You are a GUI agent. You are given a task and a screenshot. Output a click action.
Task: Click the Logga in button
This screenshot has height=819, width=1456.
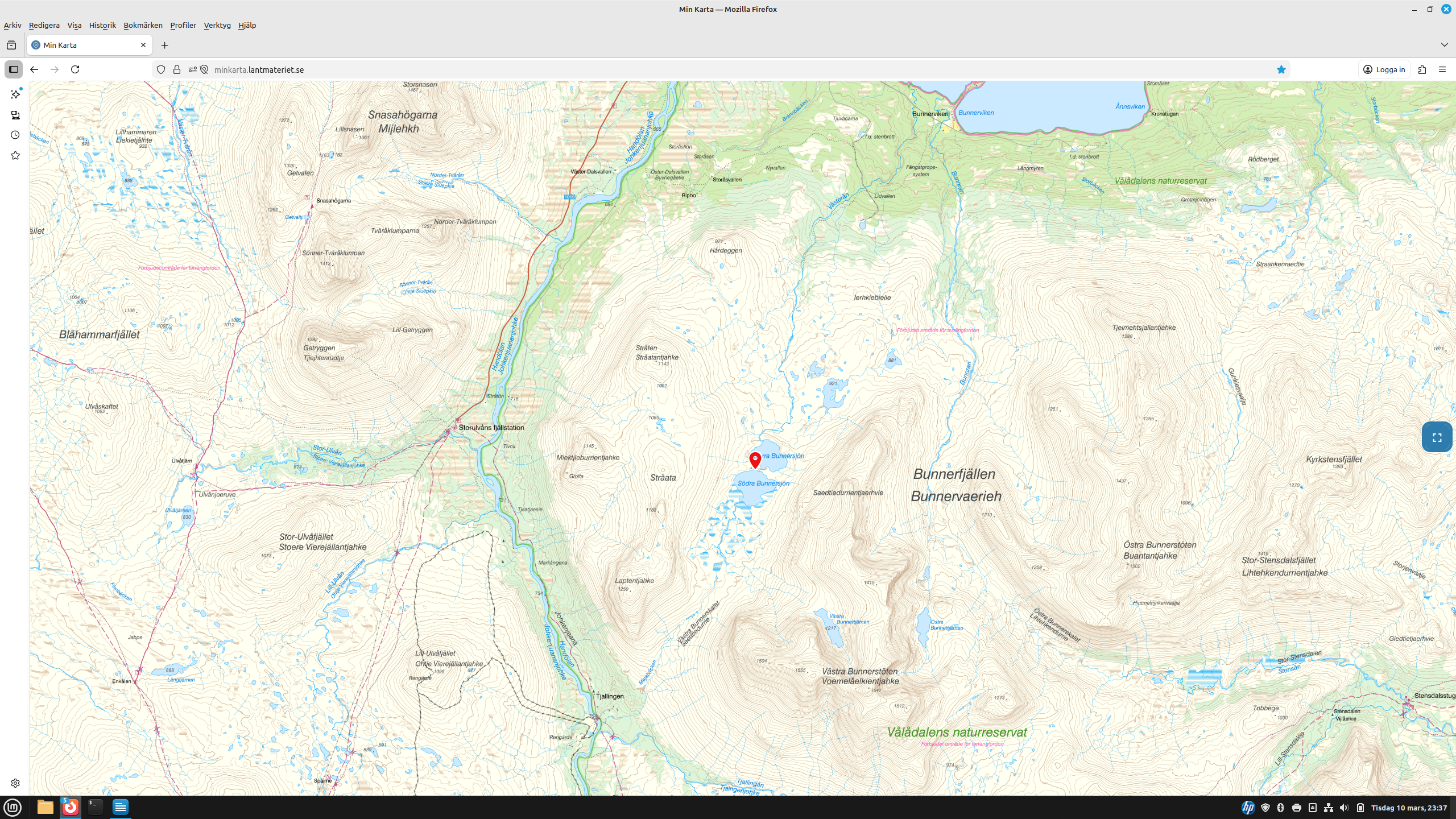coord(1384,69)
